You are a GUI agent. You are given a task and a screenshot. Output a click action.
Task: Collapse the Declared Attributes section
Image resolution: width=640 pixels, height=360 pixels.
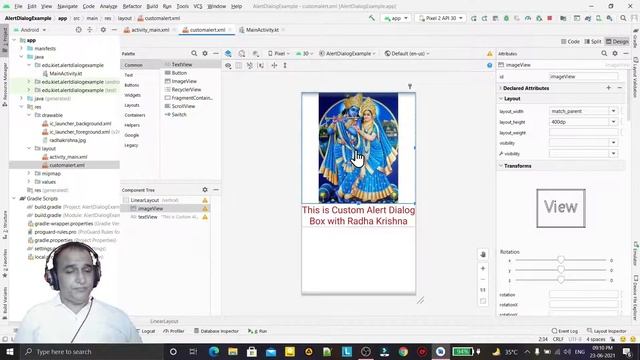click(501, 88)
